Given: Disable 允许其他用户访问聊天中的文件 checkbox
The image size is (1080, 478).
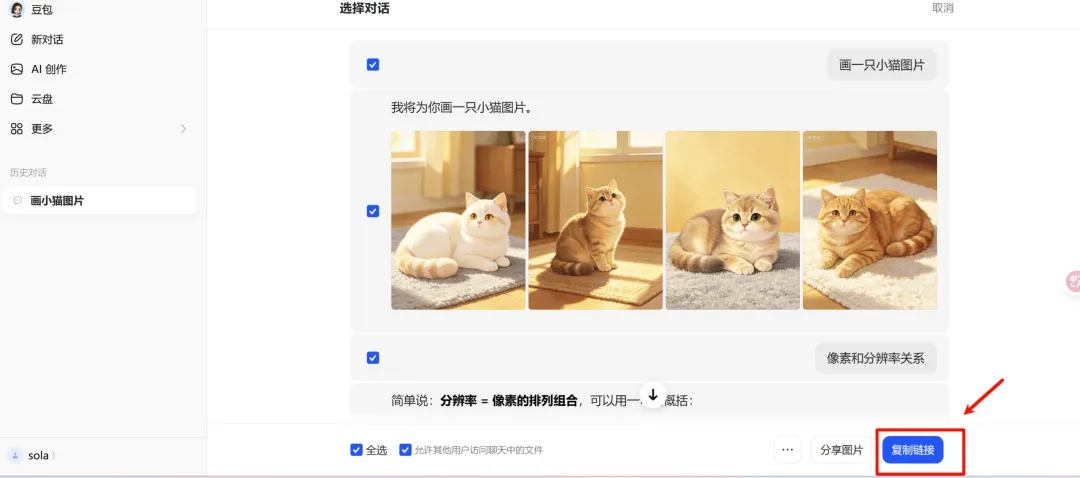Looking at the screenshot, I should coord(406,450).
